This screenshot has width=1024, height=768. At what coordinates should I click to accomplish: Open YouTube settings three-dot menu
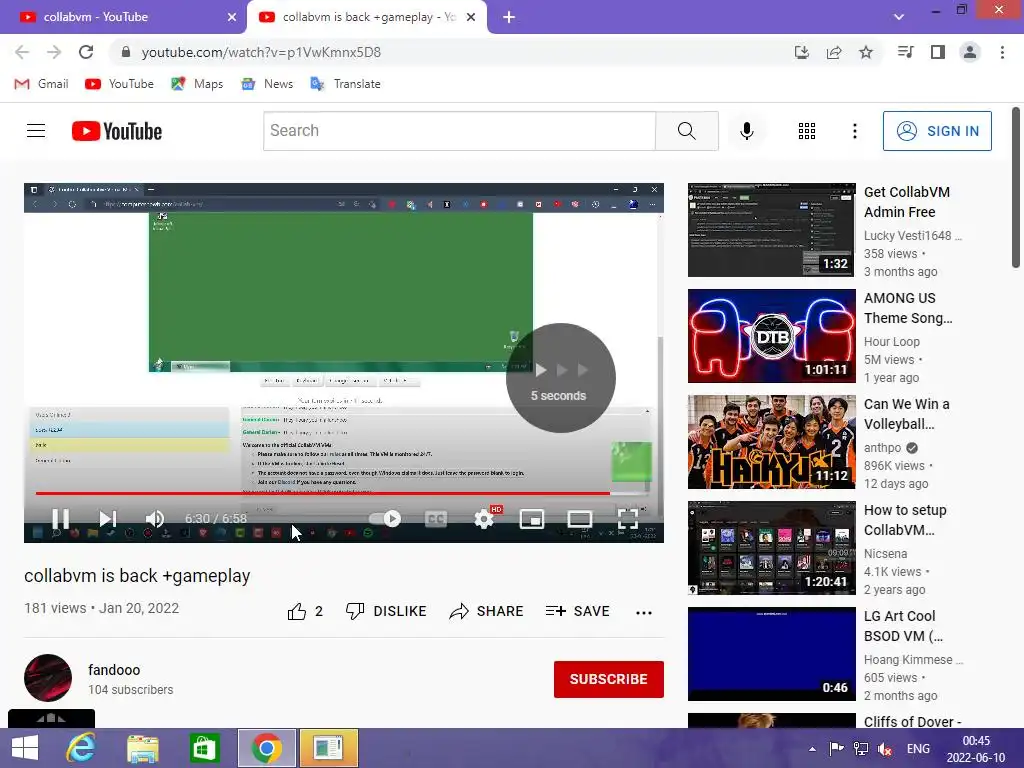click(x=854, y=131)
